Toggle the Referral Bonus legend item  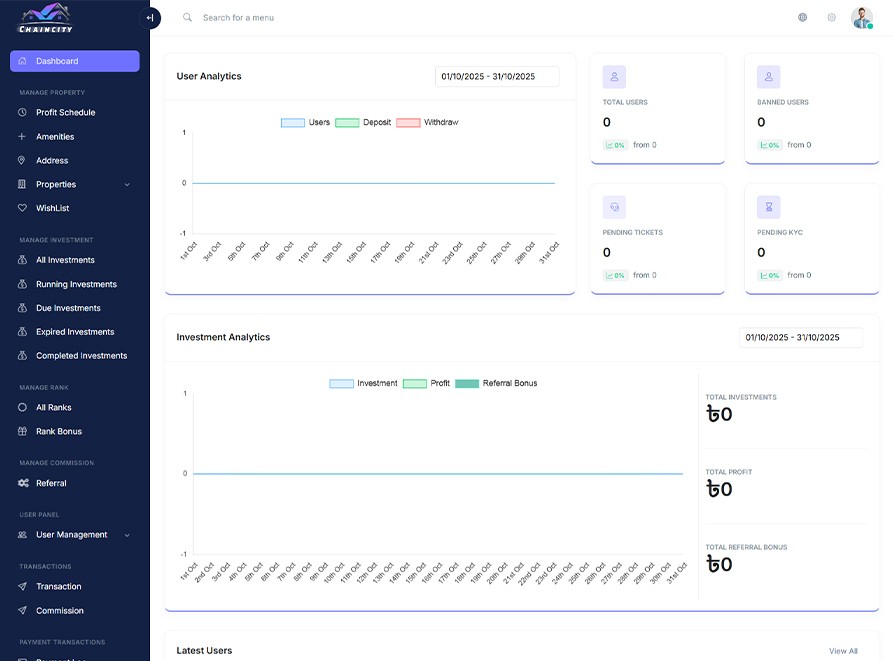click(496, 383)
